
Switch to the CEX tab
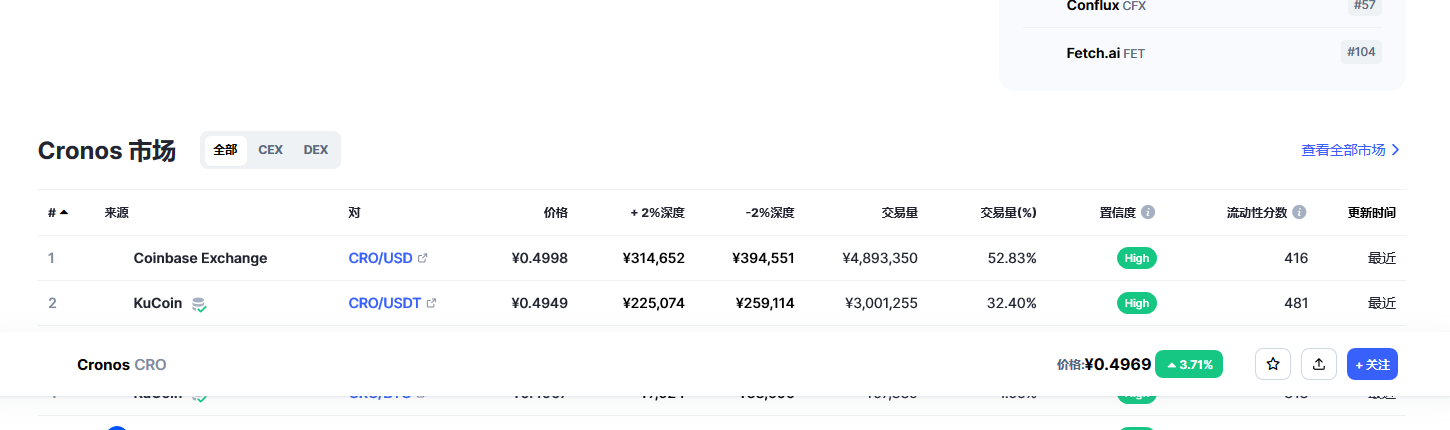pos(270,150)
